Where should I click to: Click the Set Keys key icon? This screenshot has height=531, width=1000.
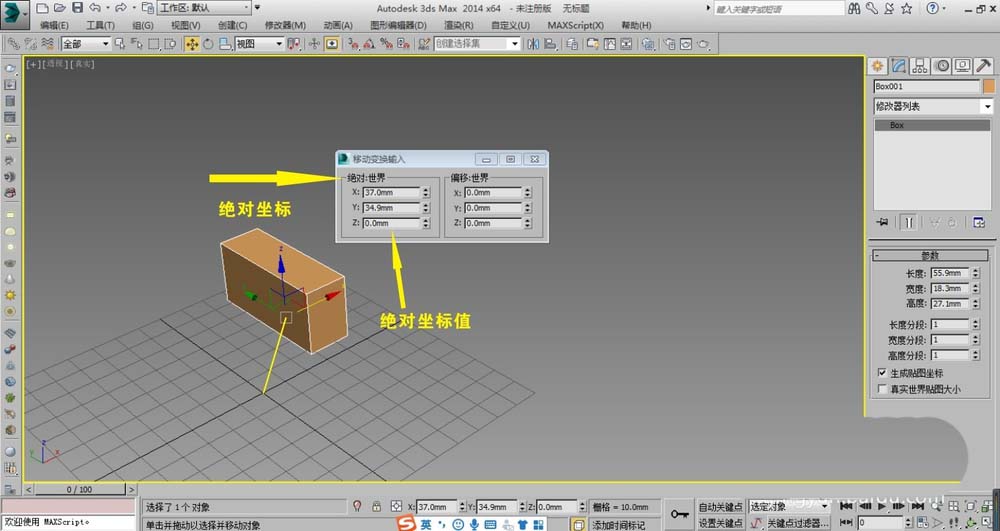pos(679,514)
